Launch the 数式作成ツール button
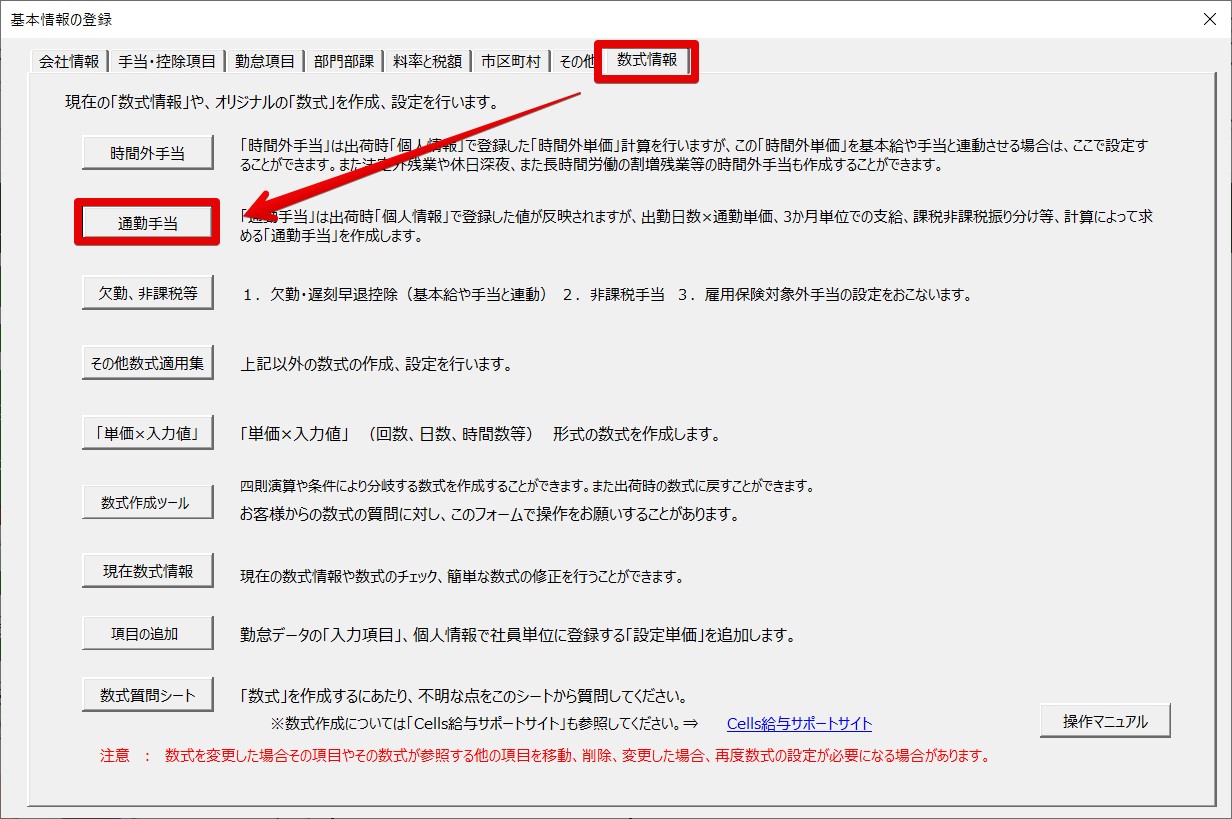This screenshot has width=1232, height=819. (148, 503)
